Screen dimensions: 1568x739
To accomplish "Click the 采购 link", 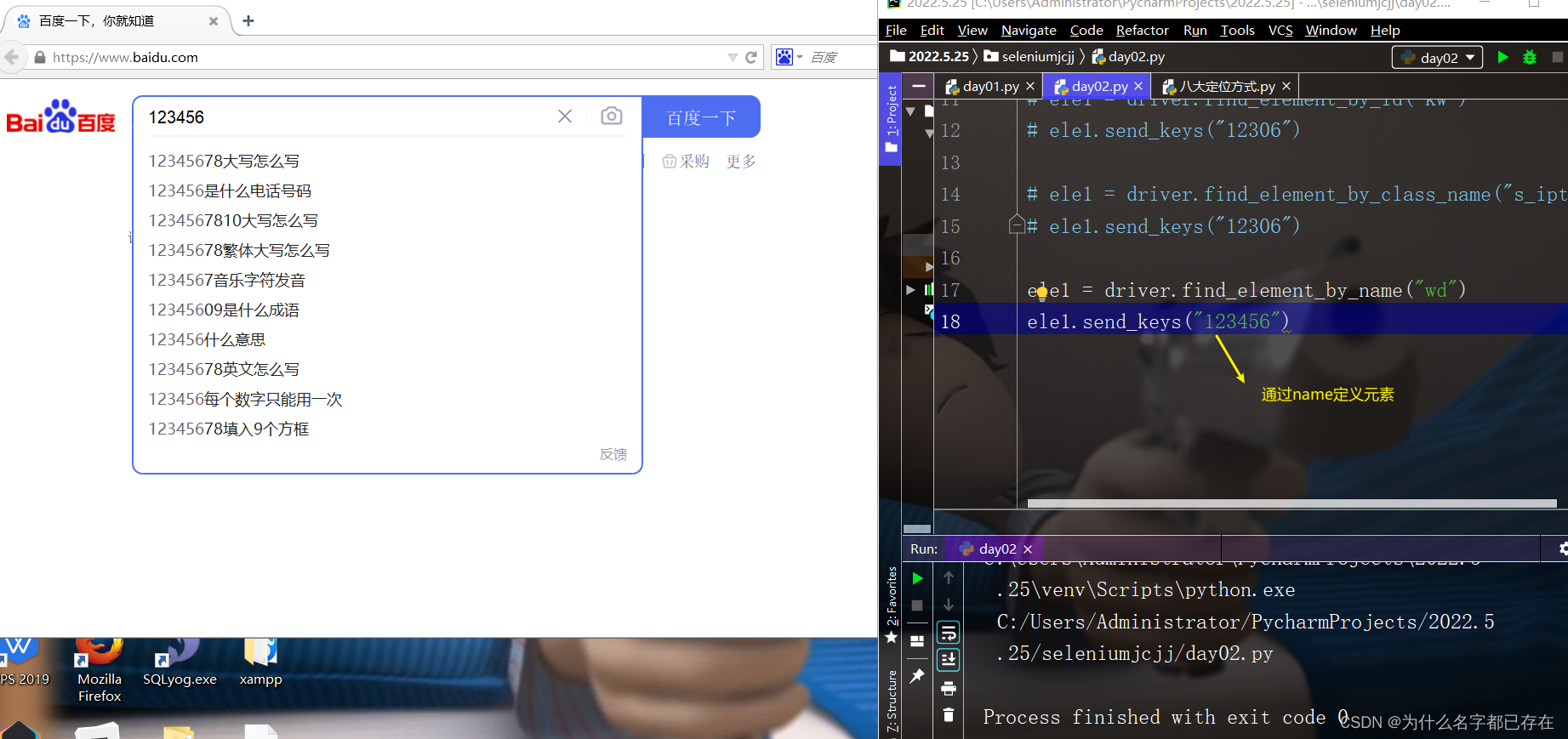I will point(686,161).
